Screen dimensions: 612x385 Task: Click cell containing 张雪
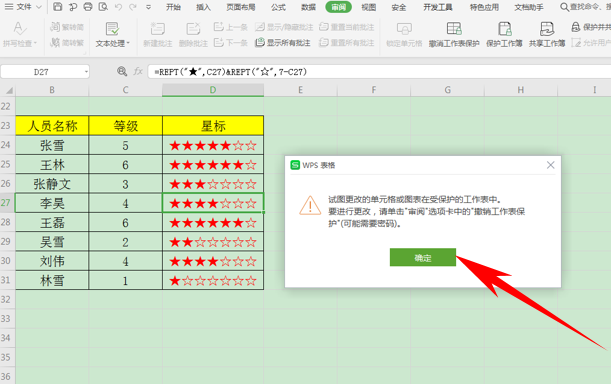pyautogui.click(x=52, y=145)
